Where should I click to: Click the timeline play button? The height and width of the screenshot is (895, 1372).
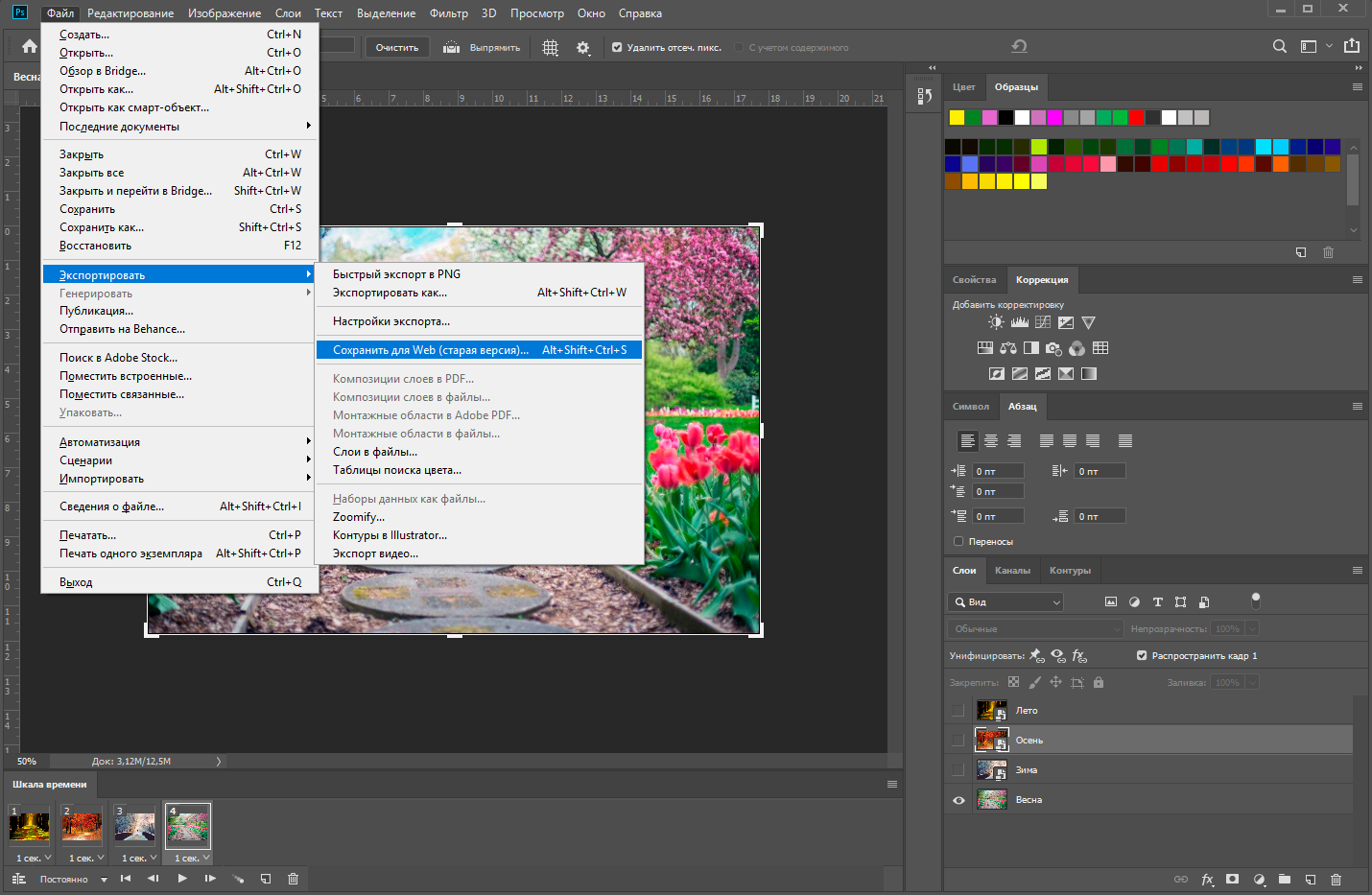tap(182, 878)
